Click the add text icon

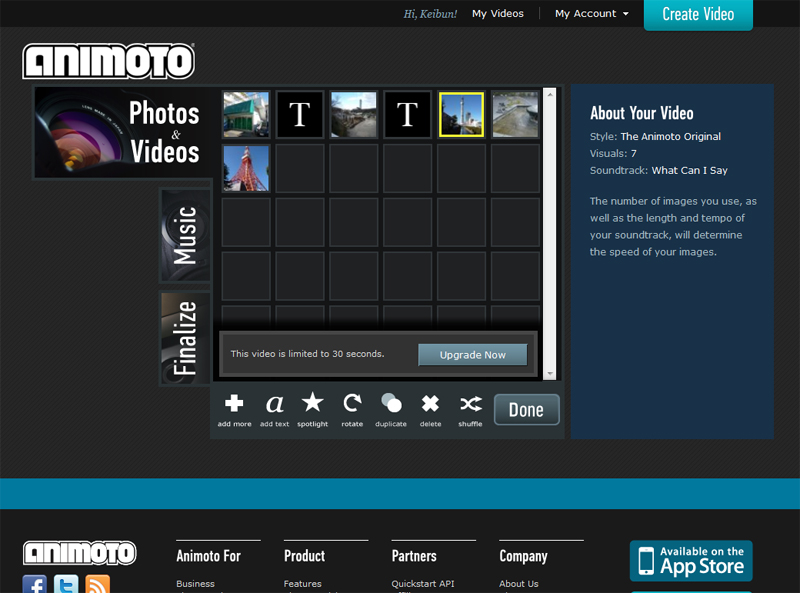274,404
